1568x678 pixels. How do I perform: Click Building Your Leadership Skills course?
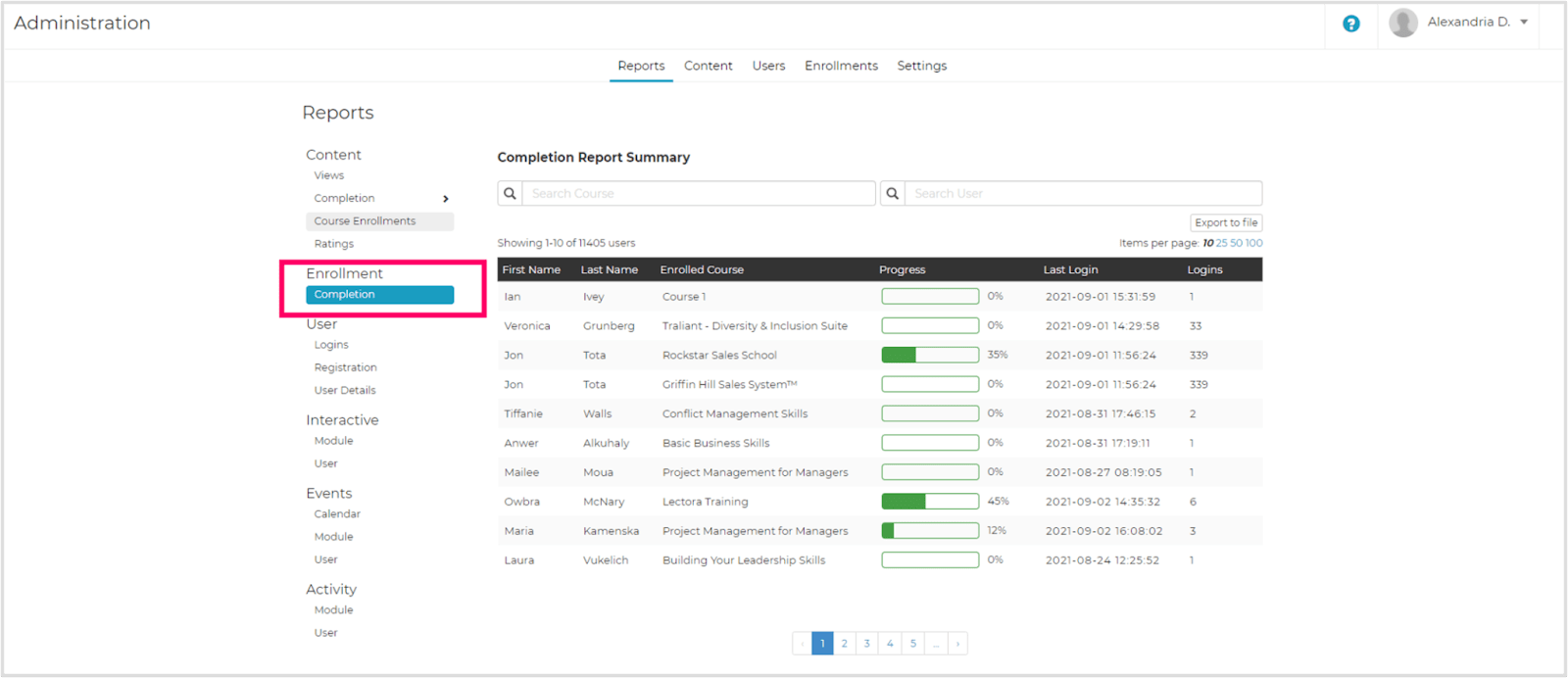[744, 560]
